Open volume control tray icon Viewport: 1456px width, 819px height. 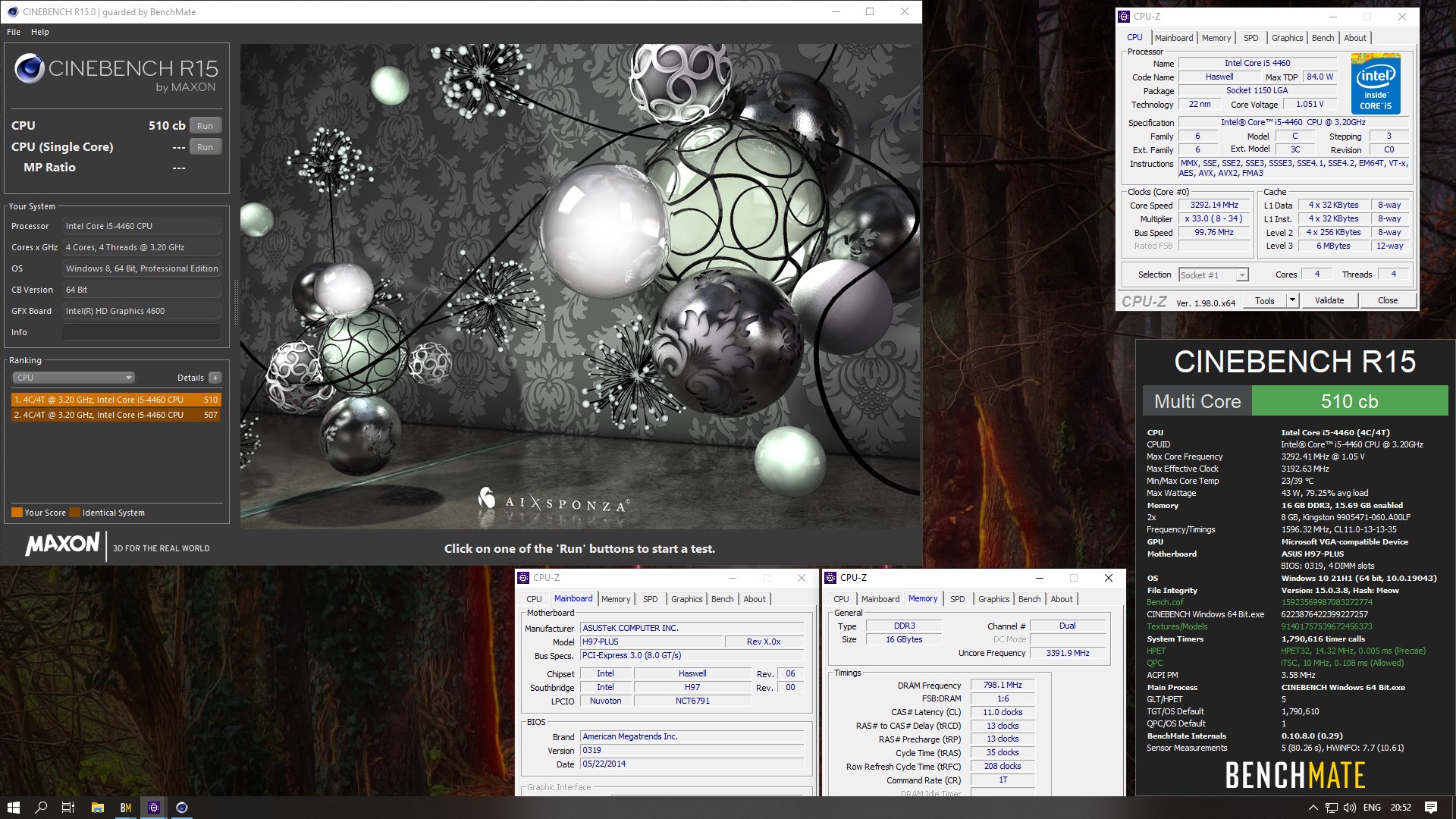click(x=1350, y=808)
